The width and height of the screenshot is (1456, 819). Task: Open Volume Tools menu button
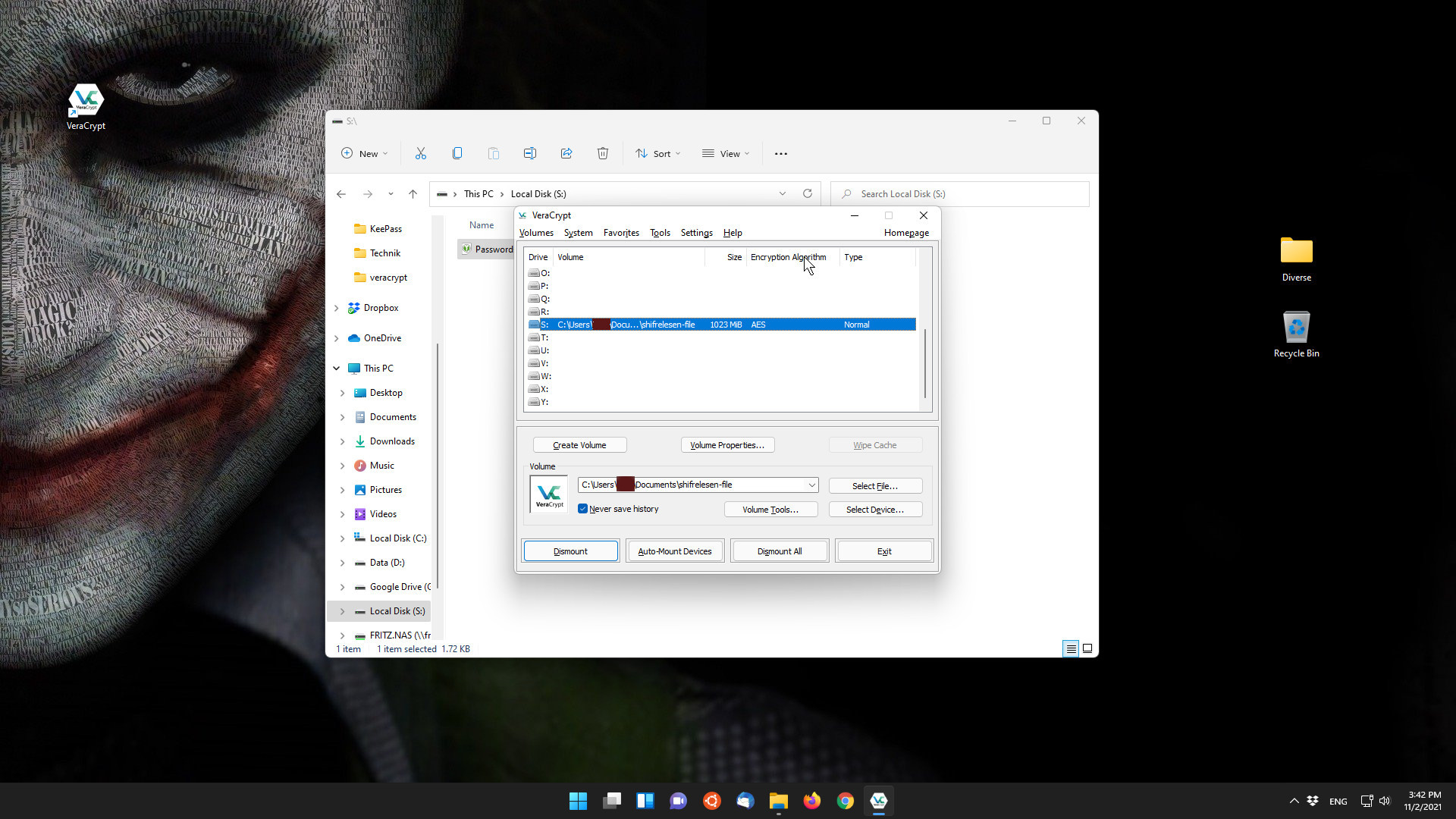point(770,510)
